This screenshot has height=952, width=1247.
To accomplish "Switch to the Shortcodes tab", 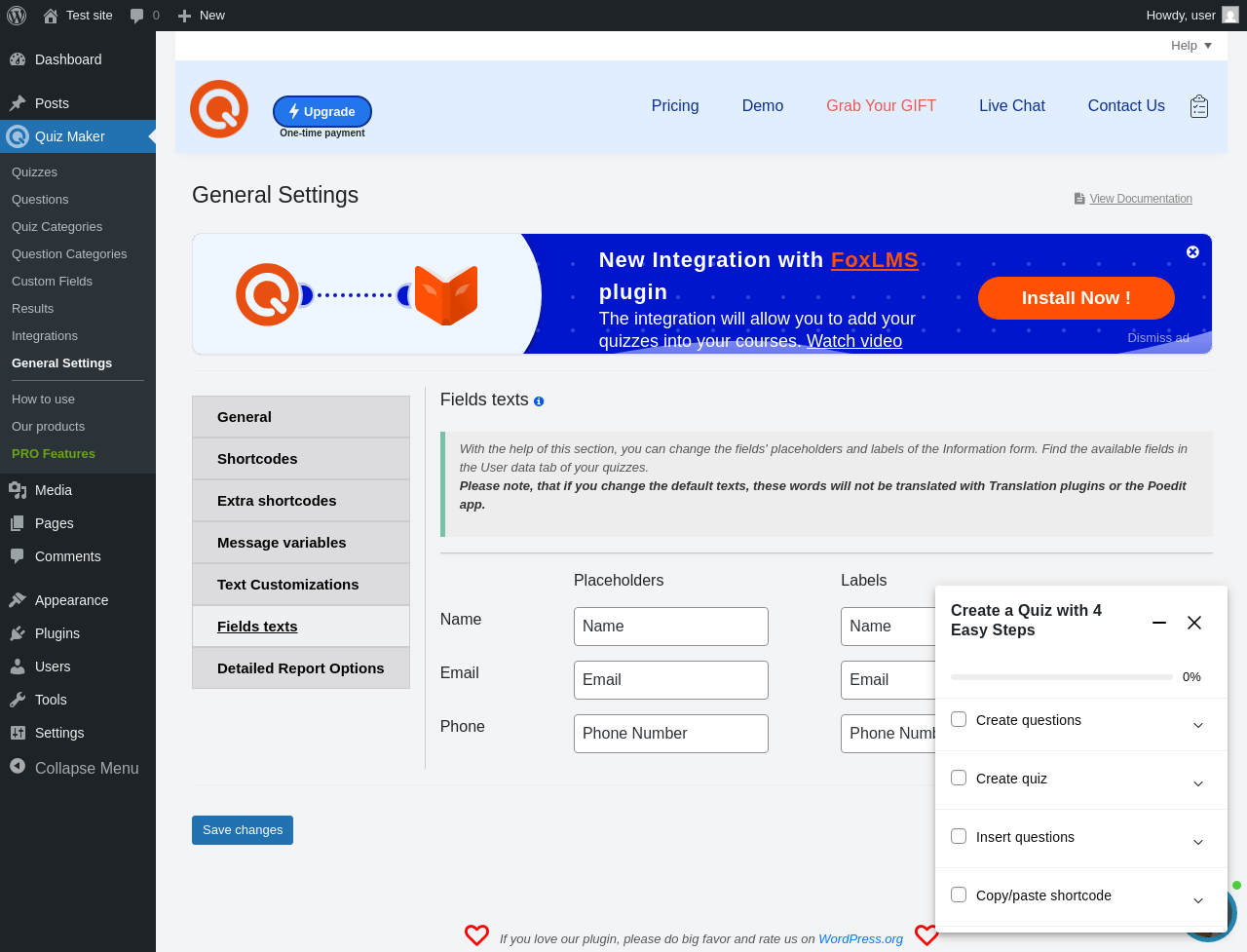I will pyautogui.click(x=301, y=459).
